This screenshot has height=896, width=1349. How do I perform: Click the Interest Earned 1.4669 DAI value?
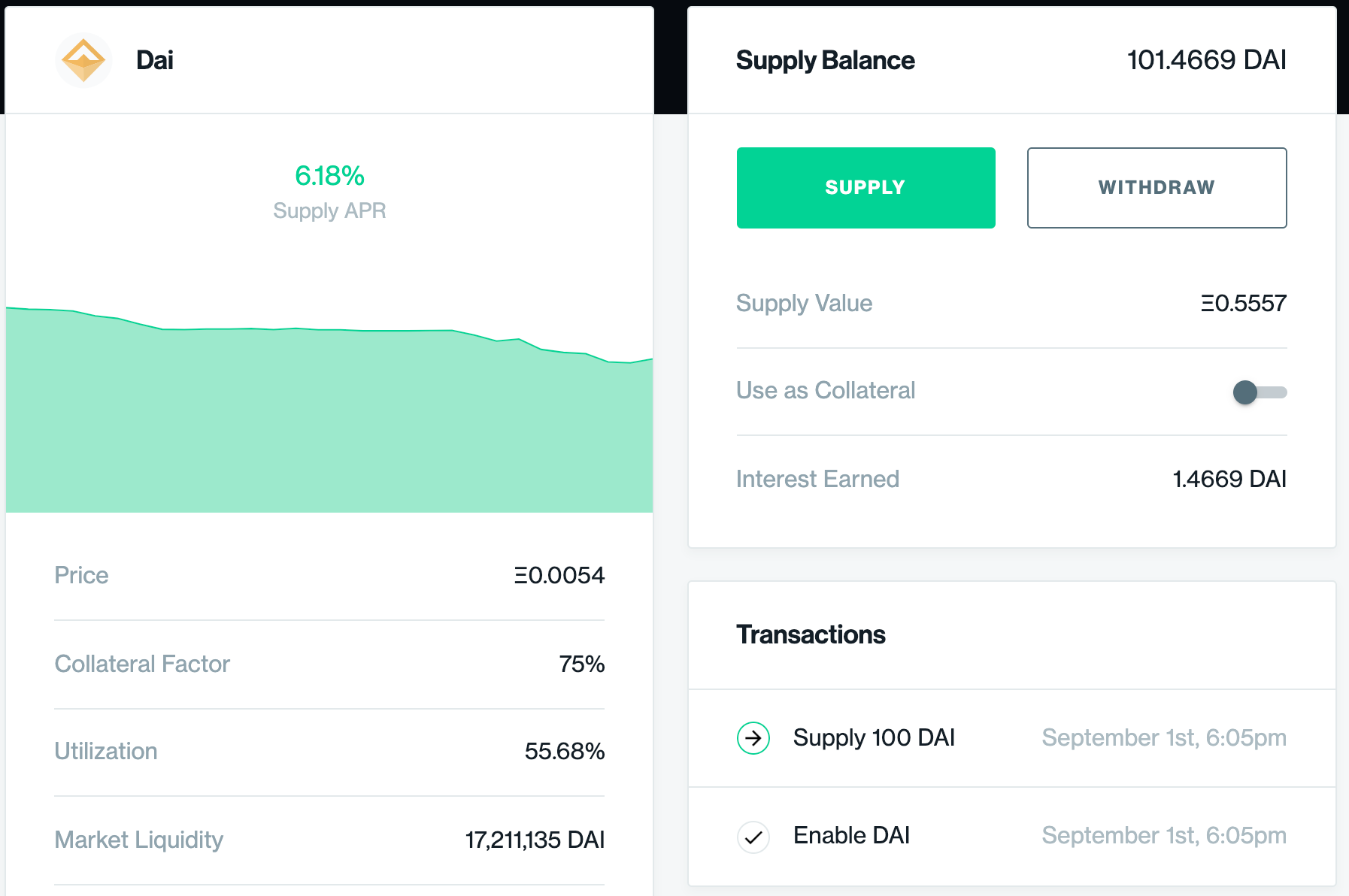tap(1229, 480)
